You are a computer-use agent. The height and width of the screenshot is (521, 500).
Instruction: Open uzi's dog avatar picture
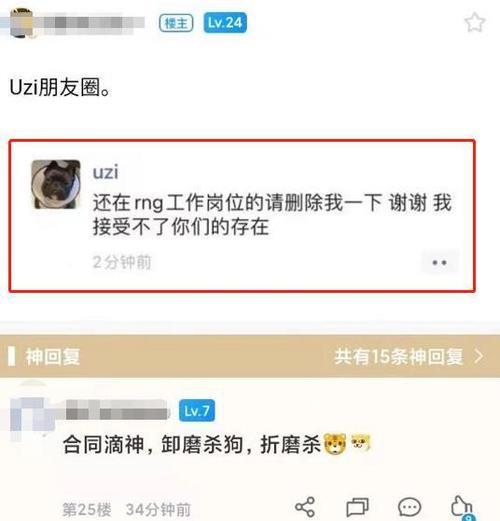pos(56,184)
